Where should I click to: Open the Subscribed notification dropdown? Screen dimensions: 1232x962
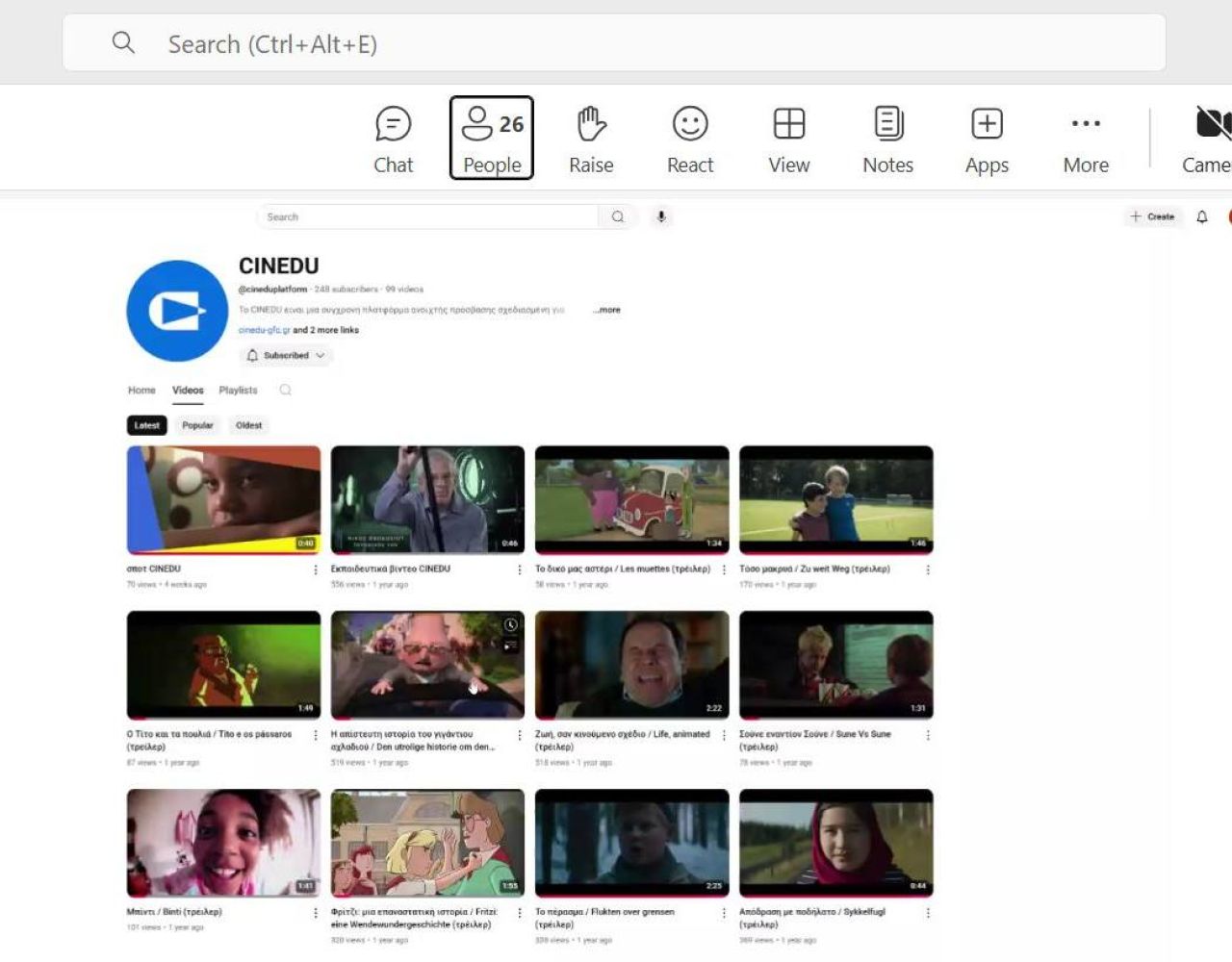coord(286,356)
